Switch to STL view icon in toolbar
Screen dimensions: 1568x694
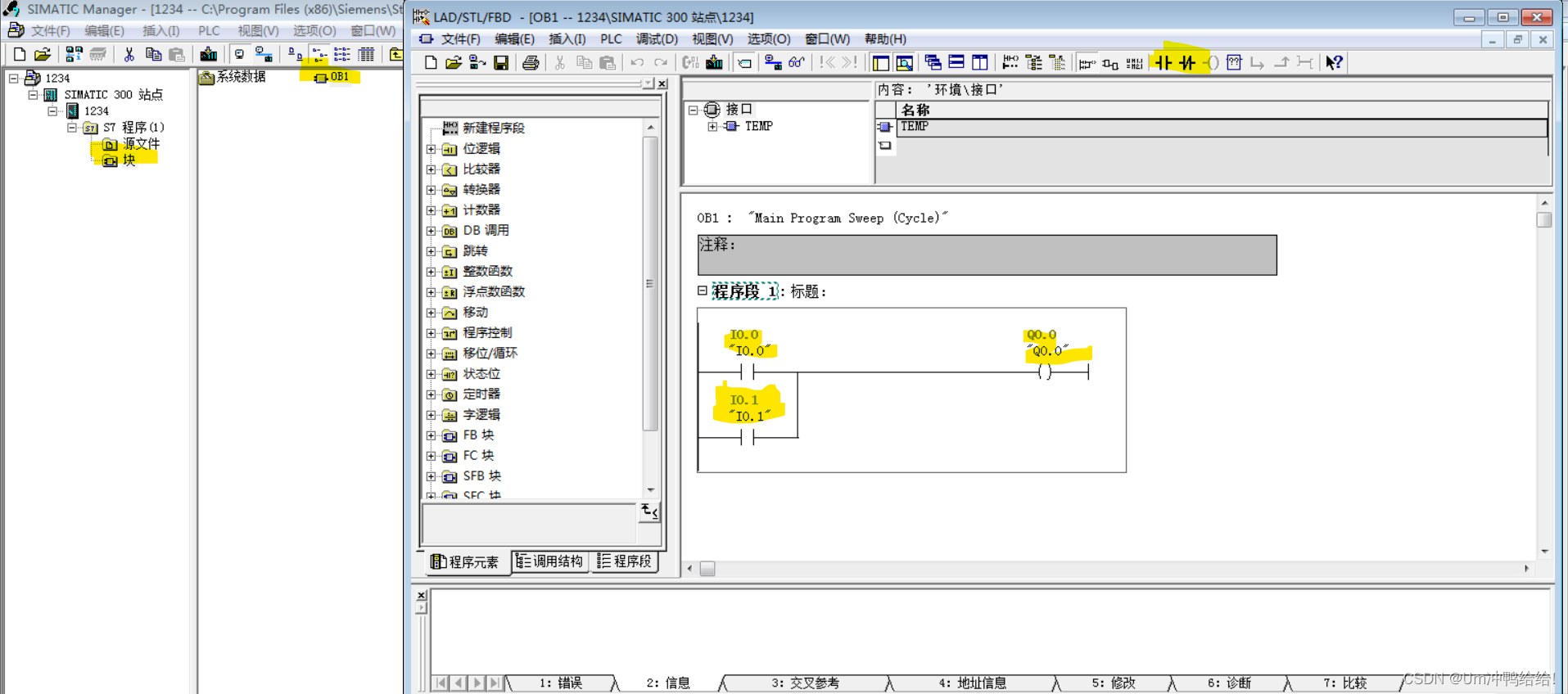click(1135, 63)
